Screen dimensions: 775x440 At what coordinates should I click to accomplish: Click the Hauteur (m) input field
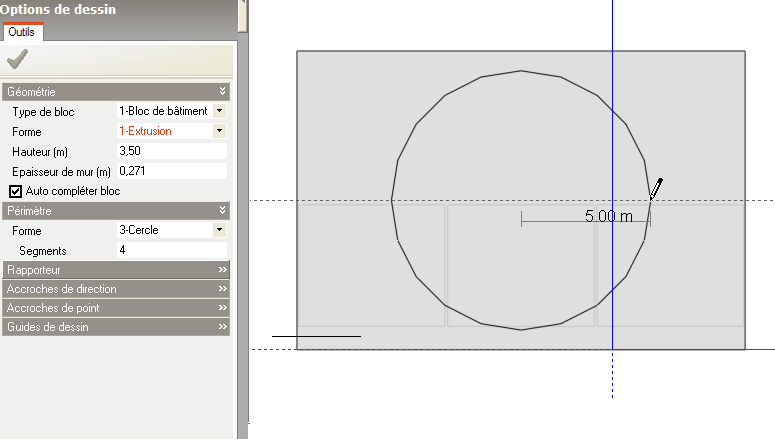(x=171, y=151)
